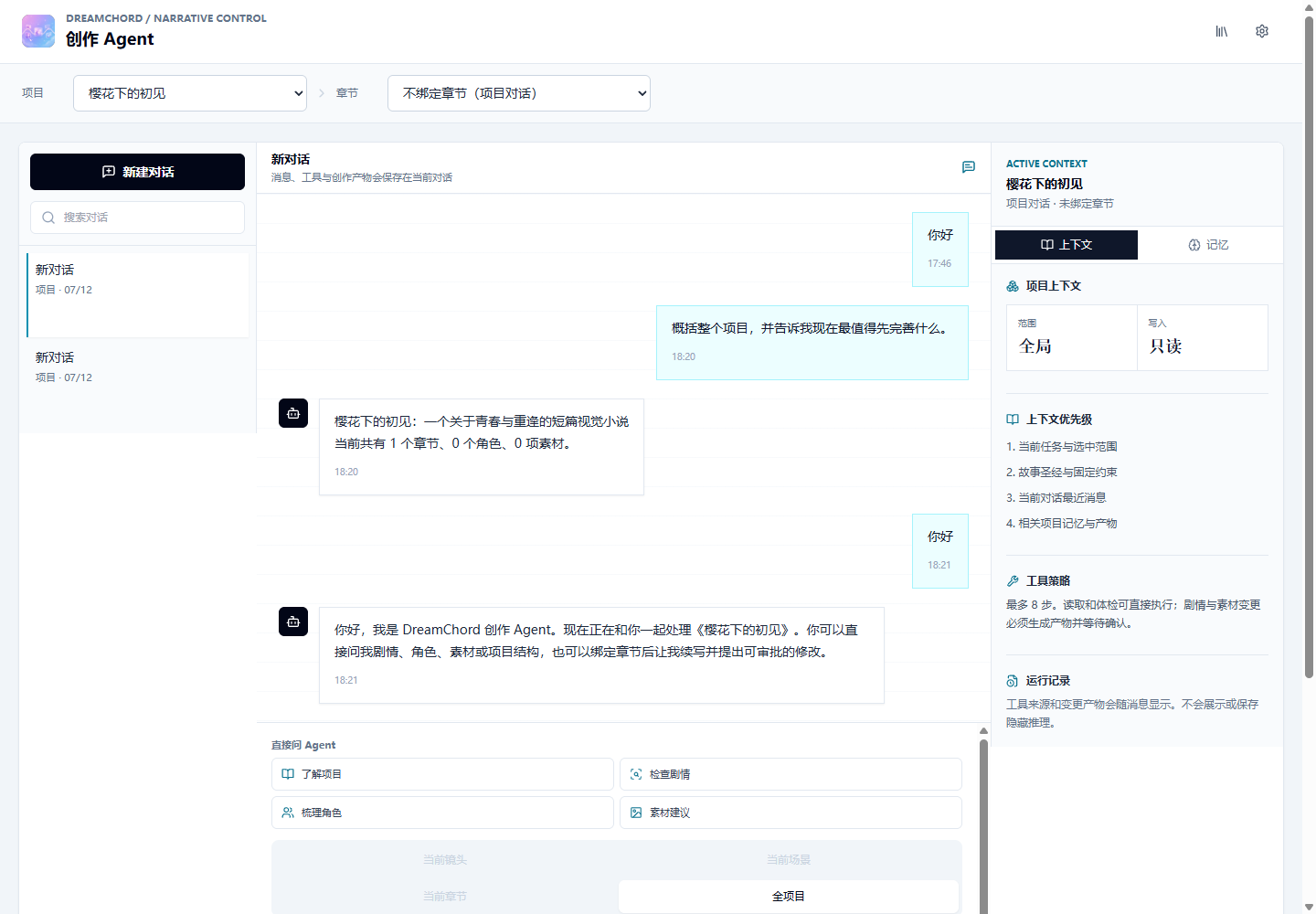
Task: Click the 工具策略 description starting 最多 8 步
Action: click(x=1133, y=614)
